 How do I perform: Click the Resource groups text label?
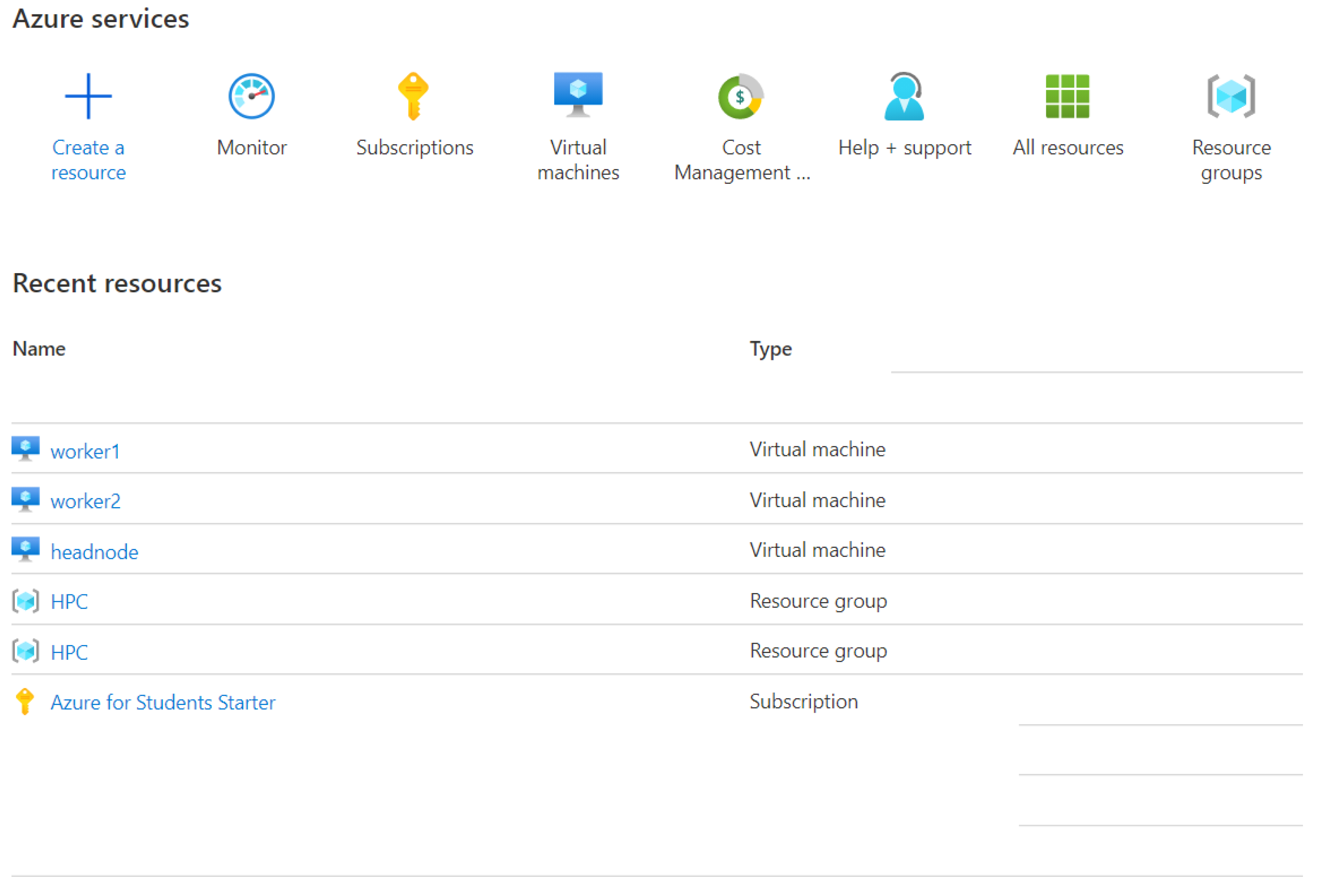[x=1231, y=160]
